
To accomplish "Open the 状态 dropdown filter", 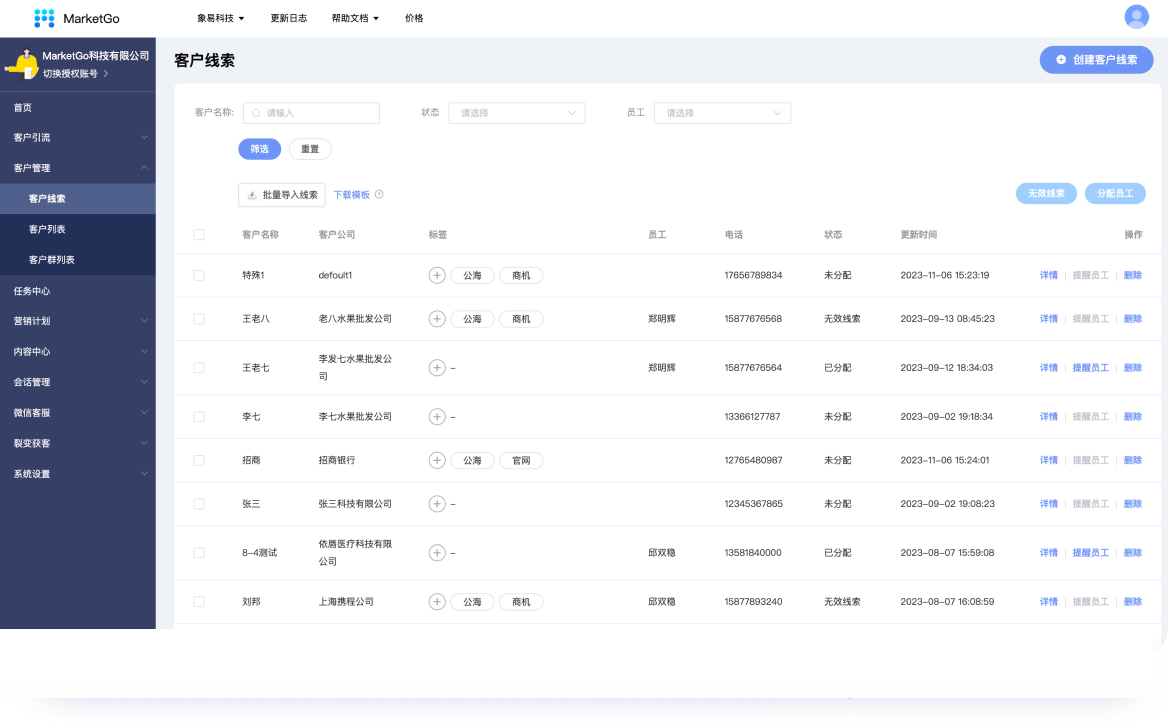I will point(516,113).
